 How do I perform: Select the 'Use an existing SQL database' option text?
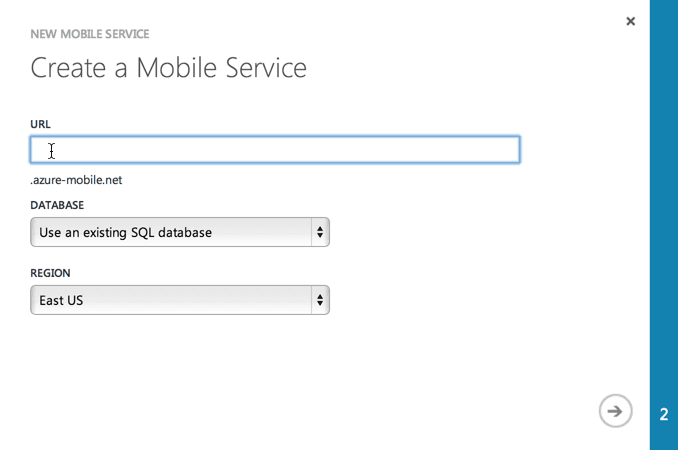[125, 232]
